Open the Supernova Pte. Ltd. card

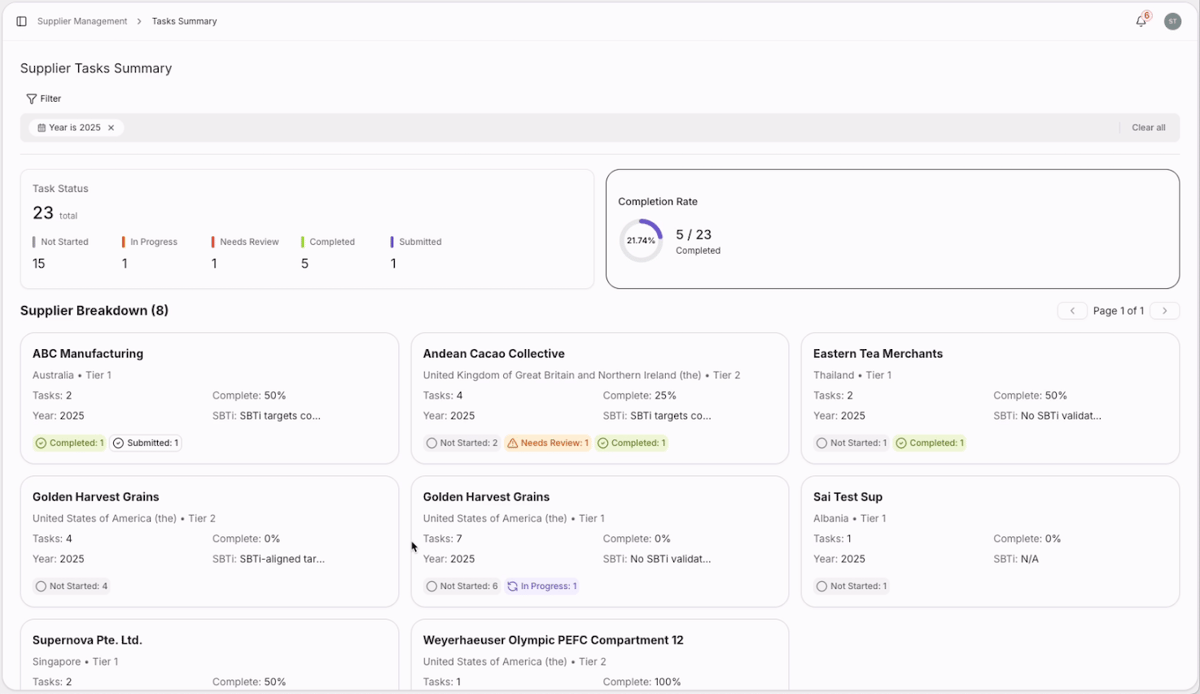(x=209, y=655)
